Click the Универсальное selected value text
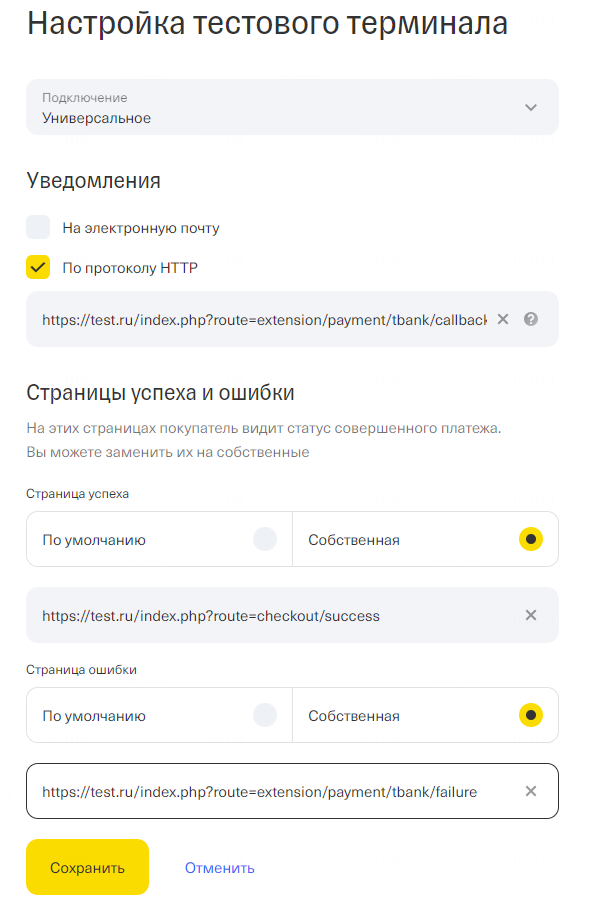The width and height of the screenshot is (599, 919). pyautogui.click(x=97, y=118)
